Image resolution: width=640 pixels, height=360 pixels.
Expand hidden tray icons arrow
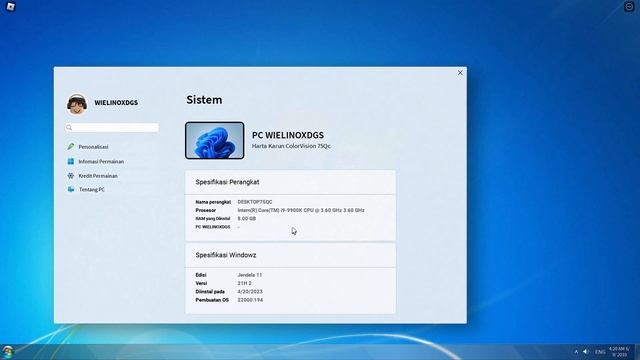[576, 351]
